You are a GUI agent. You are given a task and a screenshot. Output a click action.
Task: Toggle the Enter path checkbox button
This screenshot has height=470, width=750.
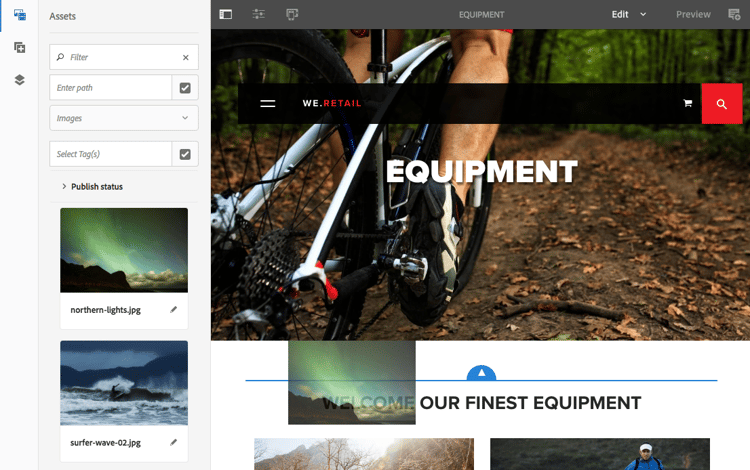pyautogui.click(x=185, y=87)
